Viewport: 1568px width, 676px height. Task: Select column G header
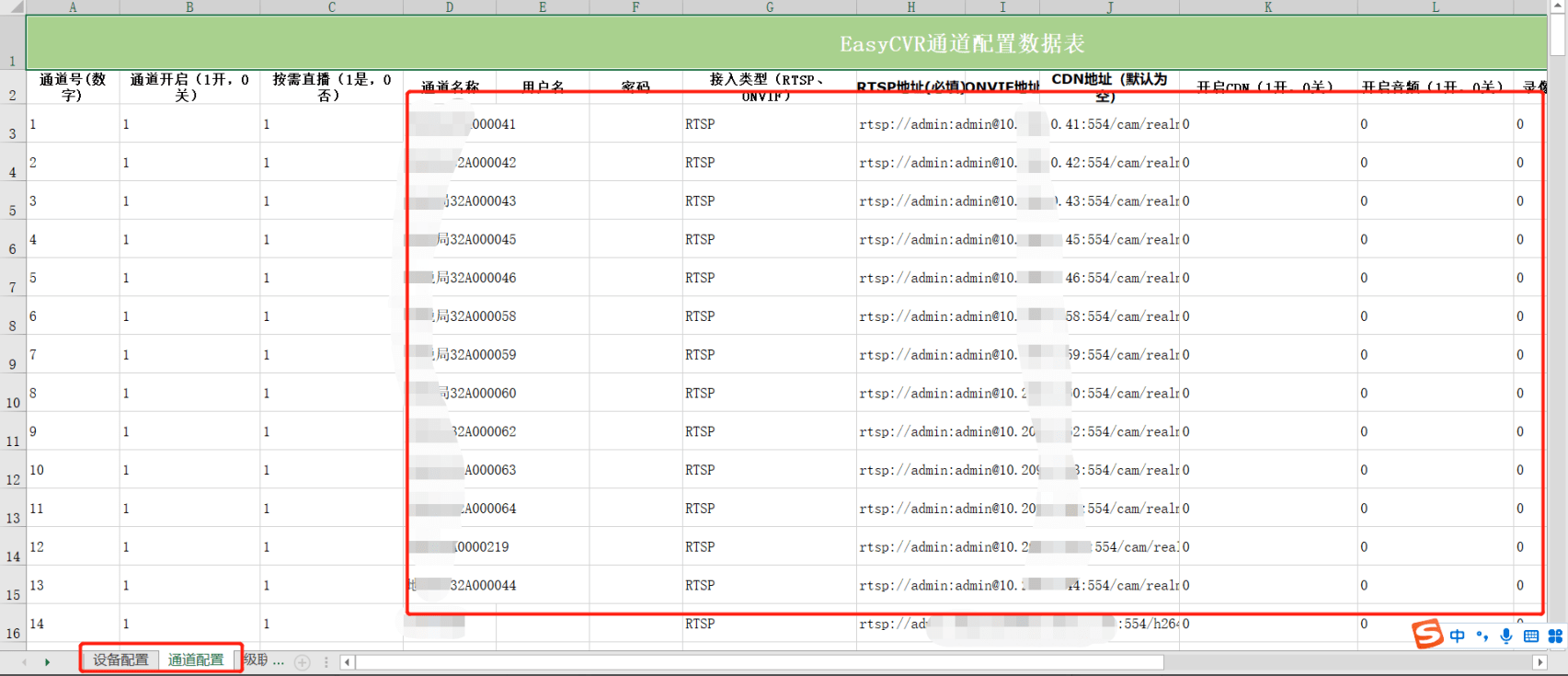[x=769, y=6]
